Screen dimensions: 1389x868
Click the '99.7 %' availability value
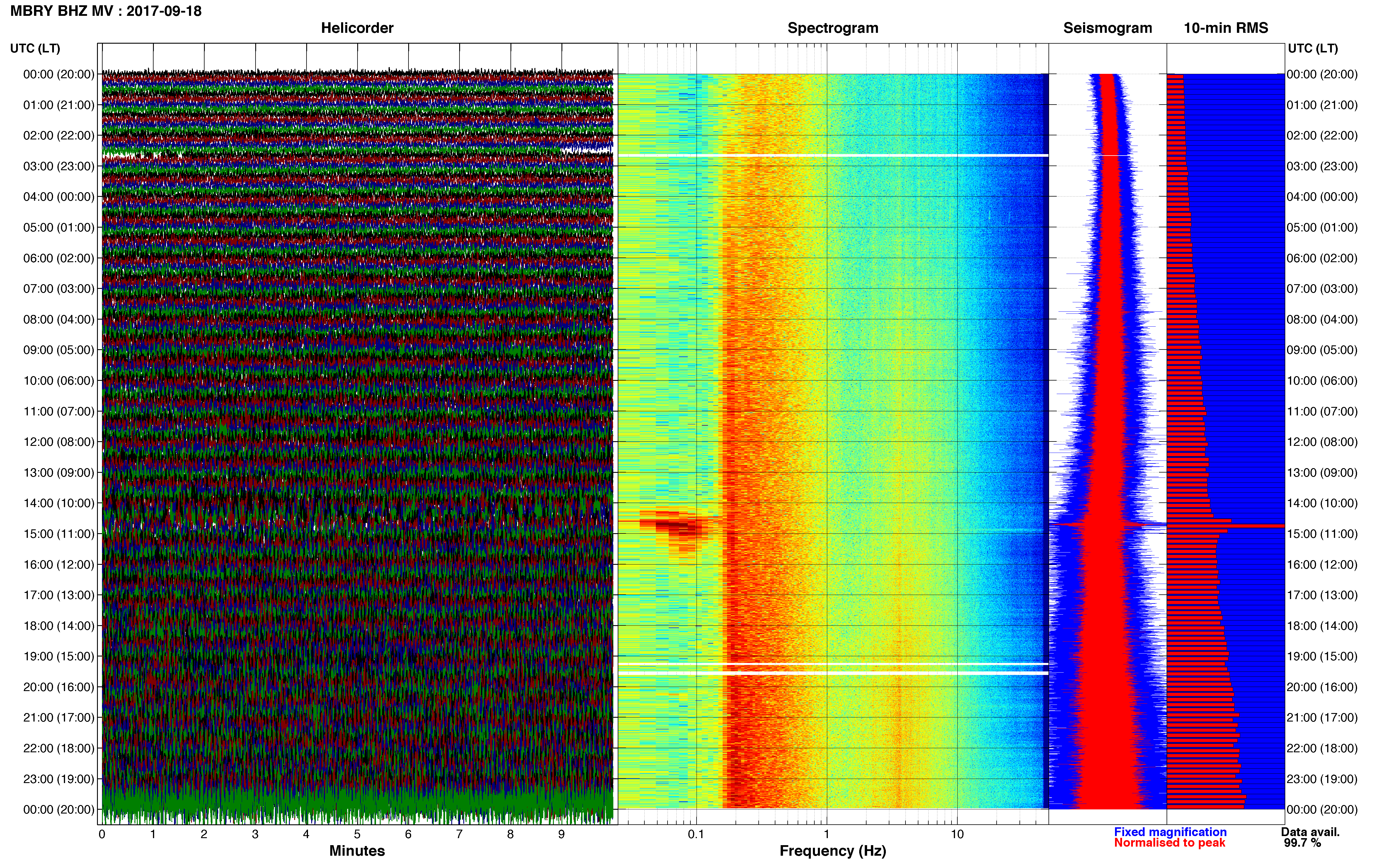[1302, 843]
